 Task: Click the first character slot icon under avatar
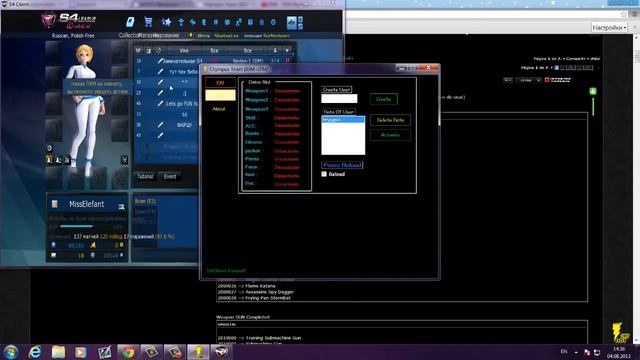(x=50, y=160)
